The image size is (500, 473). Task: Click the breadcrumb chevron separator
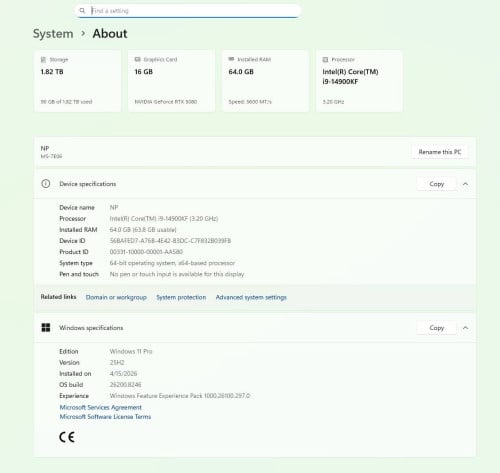[83, 33]
